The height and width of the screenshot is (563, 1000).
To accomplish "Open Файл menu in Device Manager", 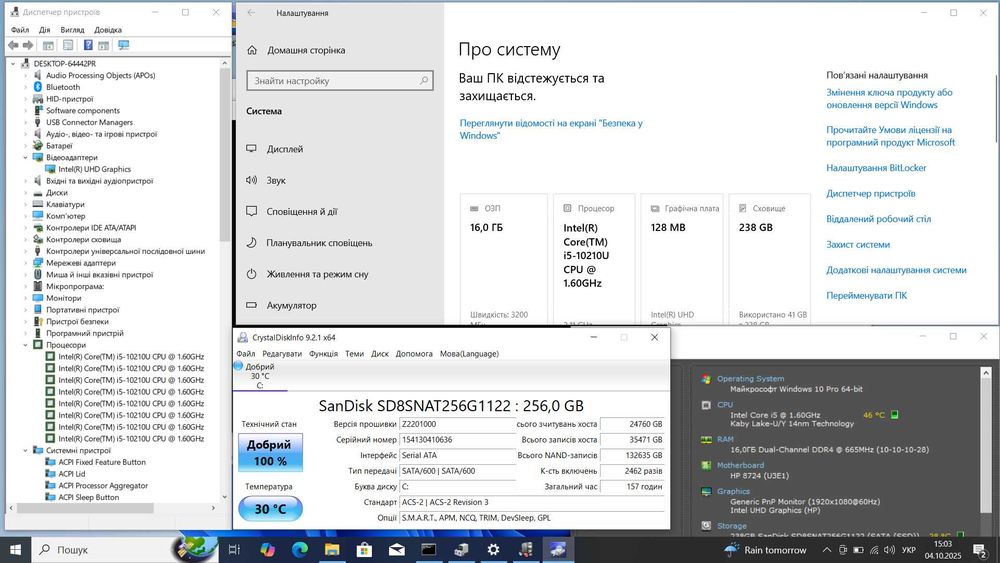I will click(20, 30).
